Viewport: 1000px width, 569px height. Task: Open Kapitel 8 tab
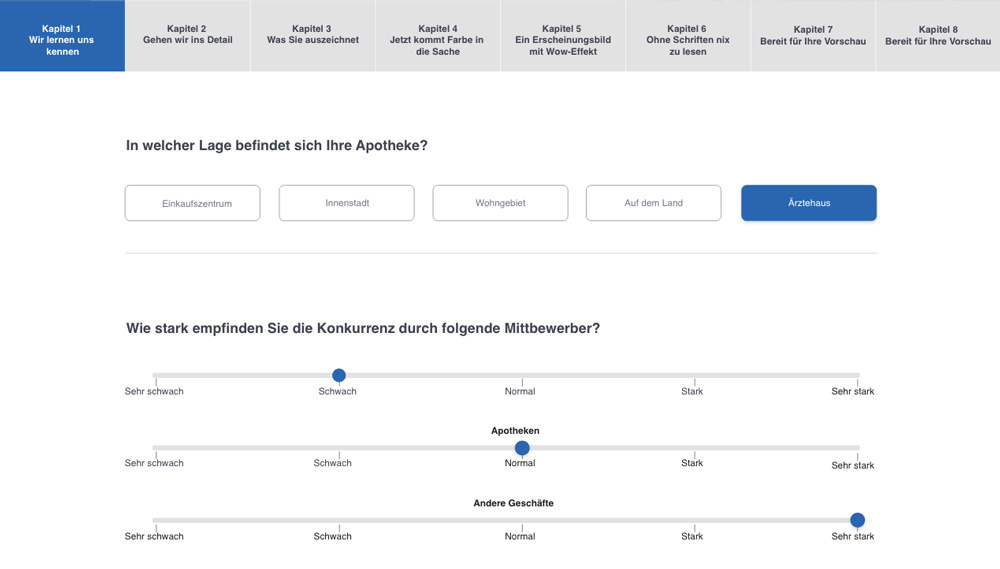pos(938,36)
